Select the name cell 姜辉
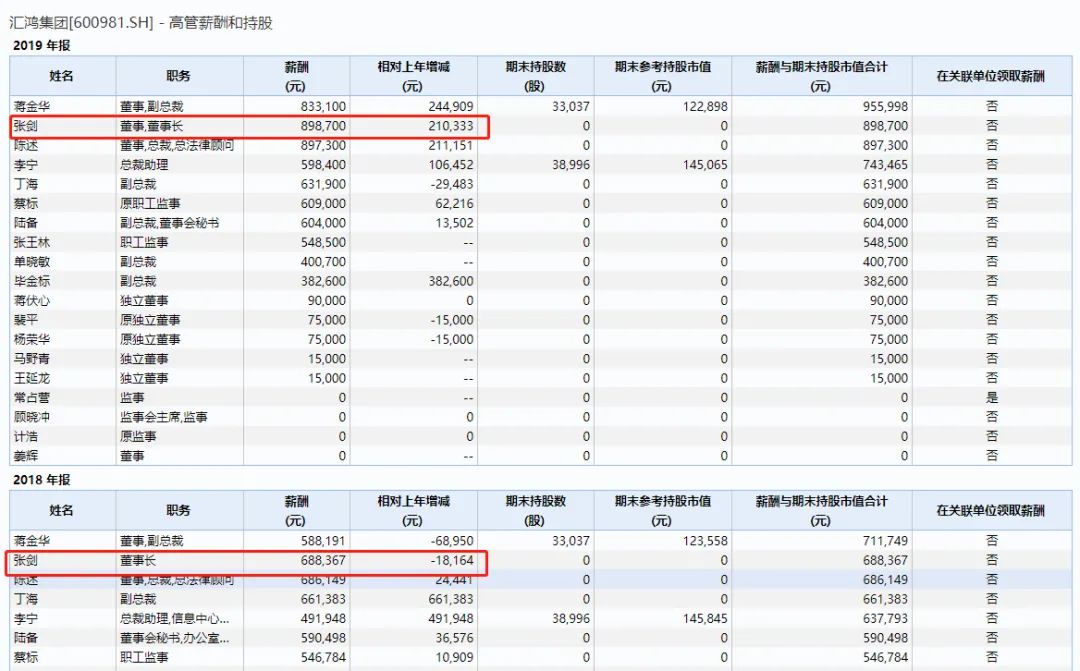This screenshot has width=1080, height=671. point(25,456)
